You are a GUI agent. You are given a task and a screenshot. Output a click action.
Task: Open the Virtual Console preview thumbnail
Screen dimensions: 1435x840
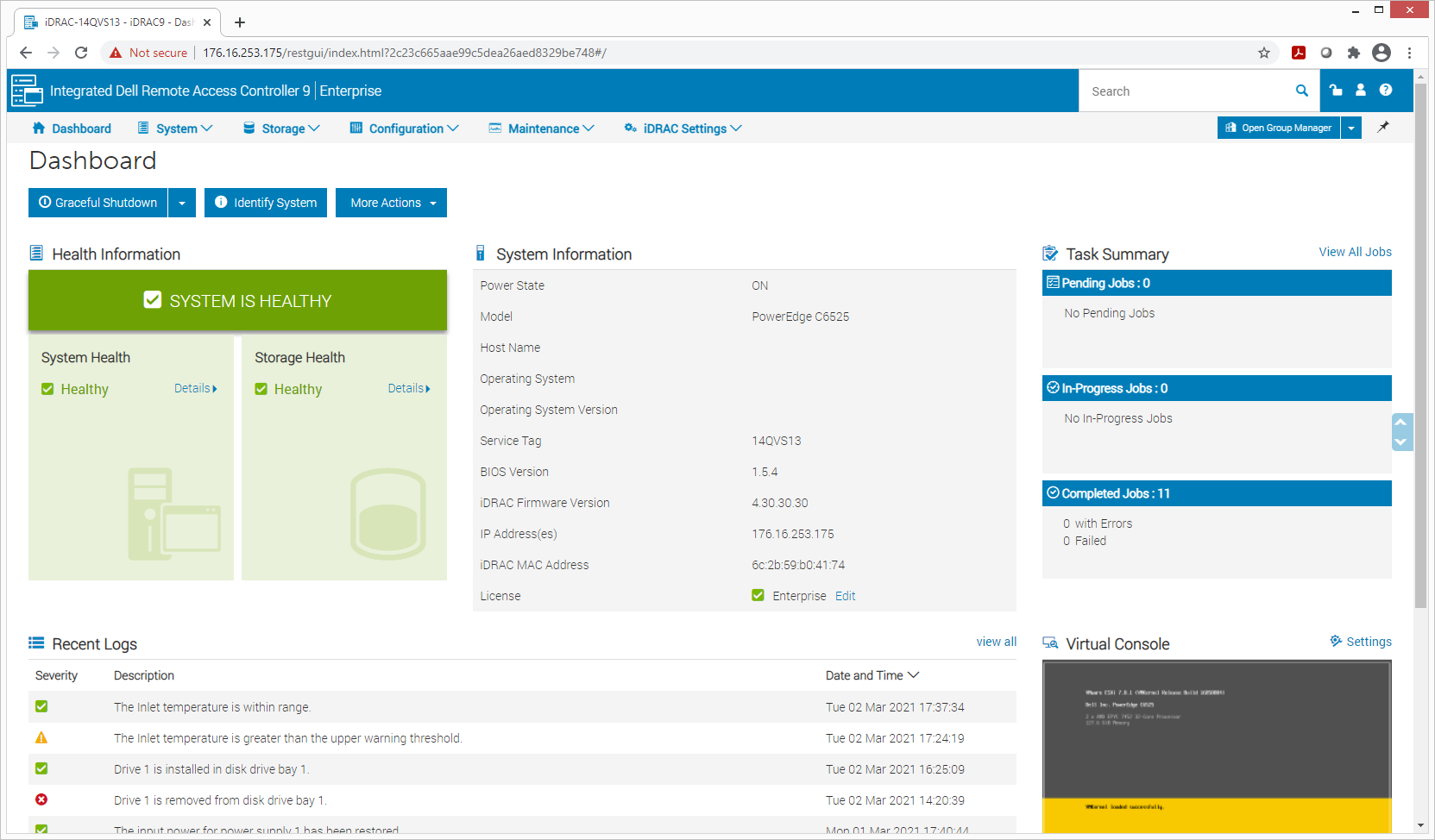pyautogui.click(x=1217, y=746)
